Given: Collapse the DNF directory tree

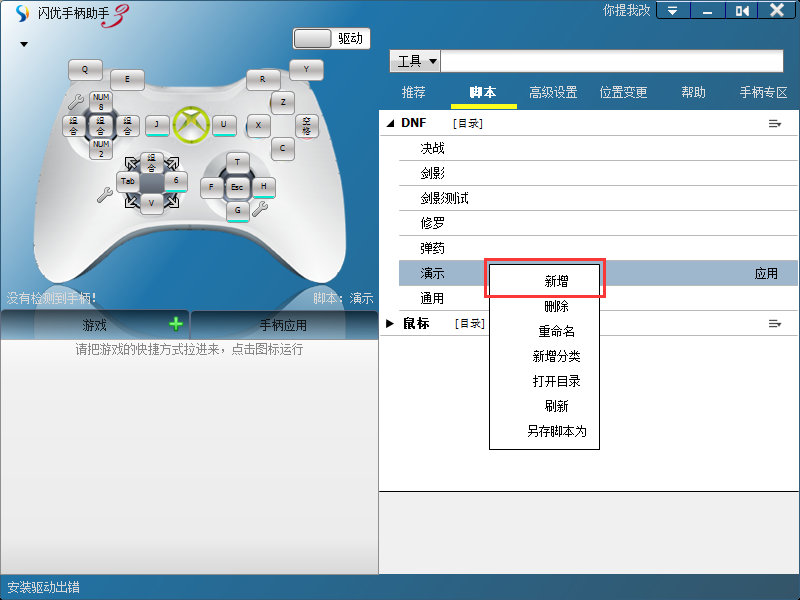Looking at the screenshot, I should 390,123.
